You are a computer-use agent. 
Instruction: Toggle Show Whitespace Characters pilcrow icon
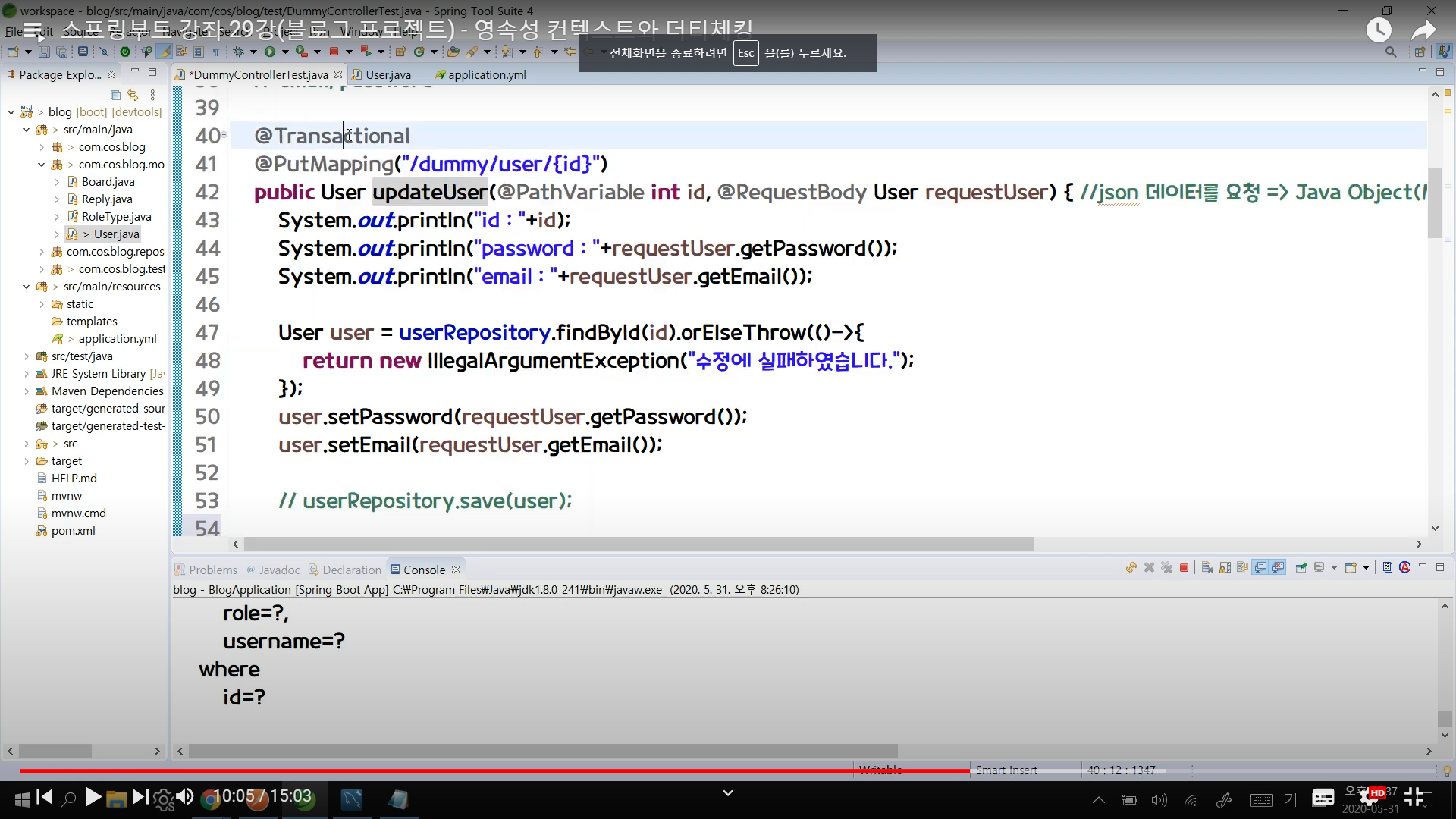click(x=216, y=52)
